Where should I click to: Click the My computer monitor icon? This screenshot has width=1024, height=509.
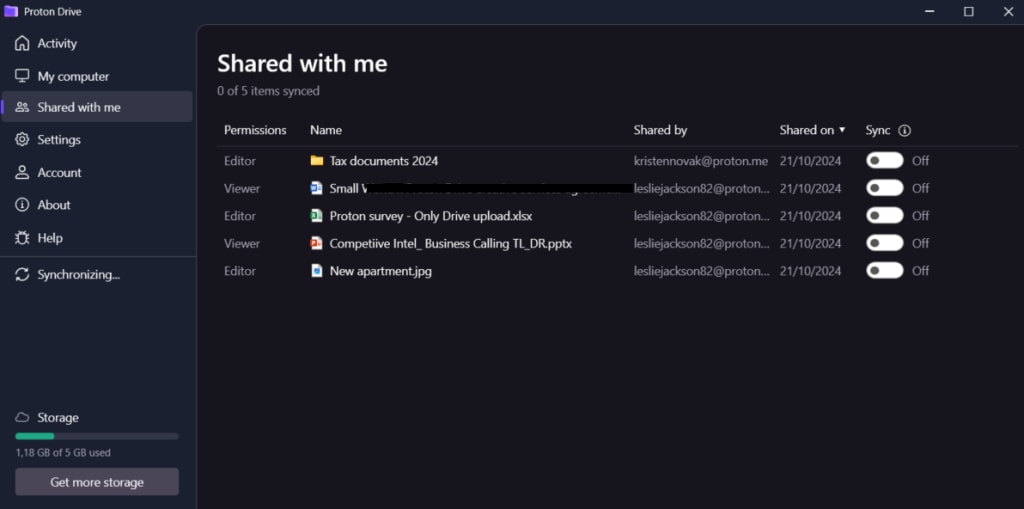[x=22, y=76]
